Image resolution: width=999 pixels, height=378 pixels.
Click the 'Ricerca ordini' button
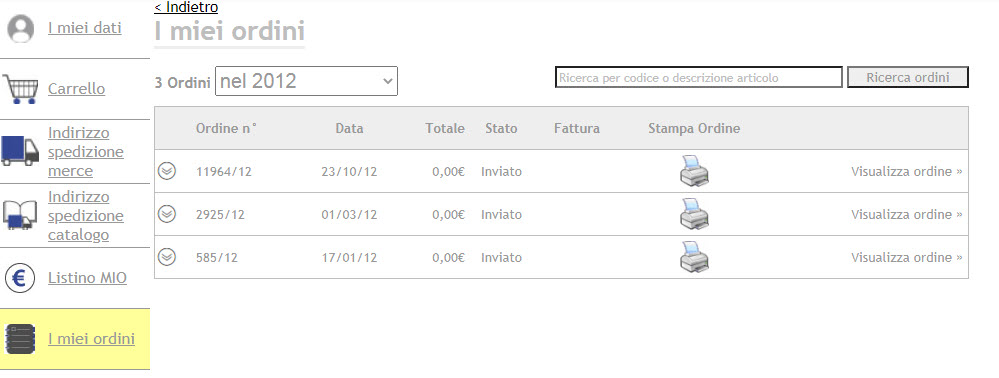click(908, 77)
